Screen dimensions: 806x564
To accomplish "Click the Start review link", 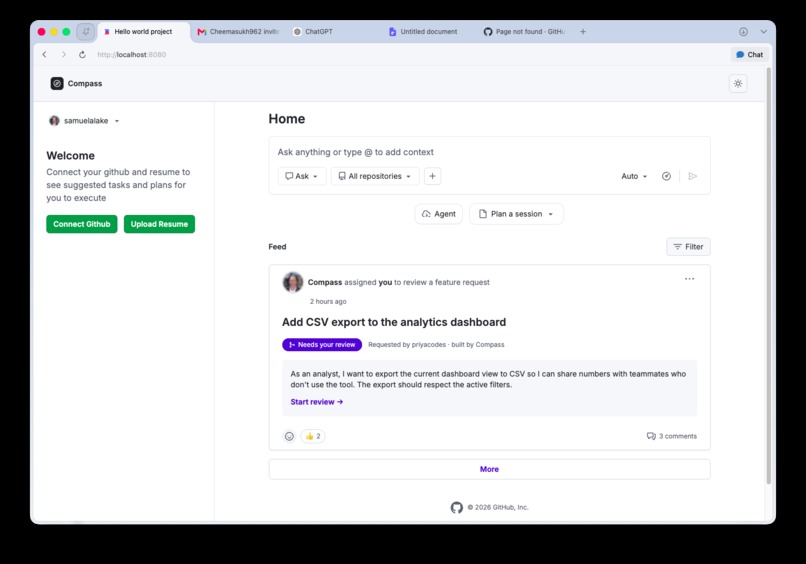I will (x=317, y=402).
